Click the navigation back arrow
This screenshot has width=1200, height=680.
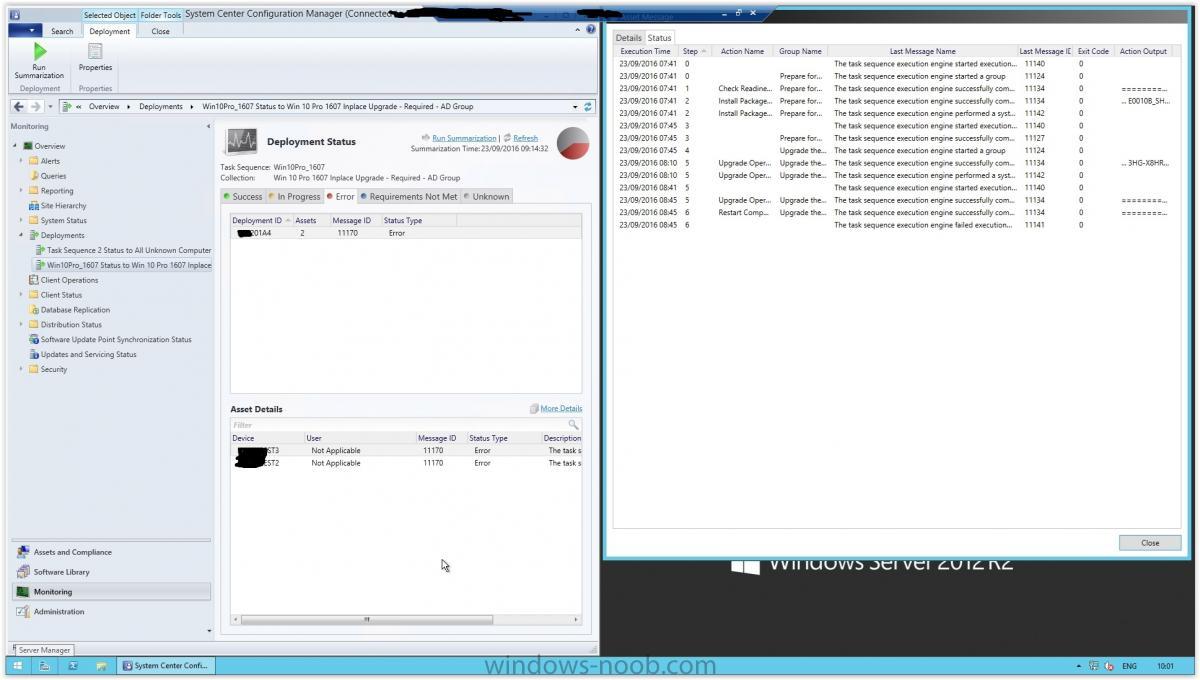[19, 106]
